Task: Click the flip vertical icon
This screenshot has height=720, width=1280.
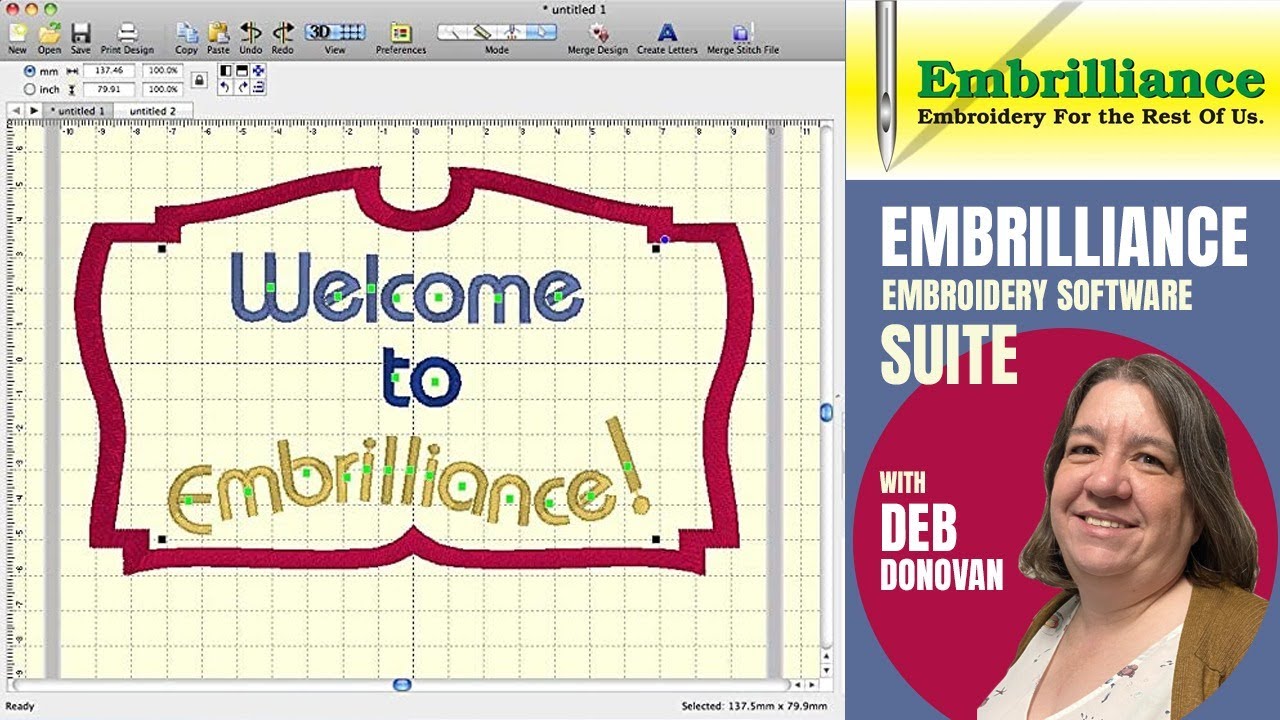Action: tap(241, 70)
